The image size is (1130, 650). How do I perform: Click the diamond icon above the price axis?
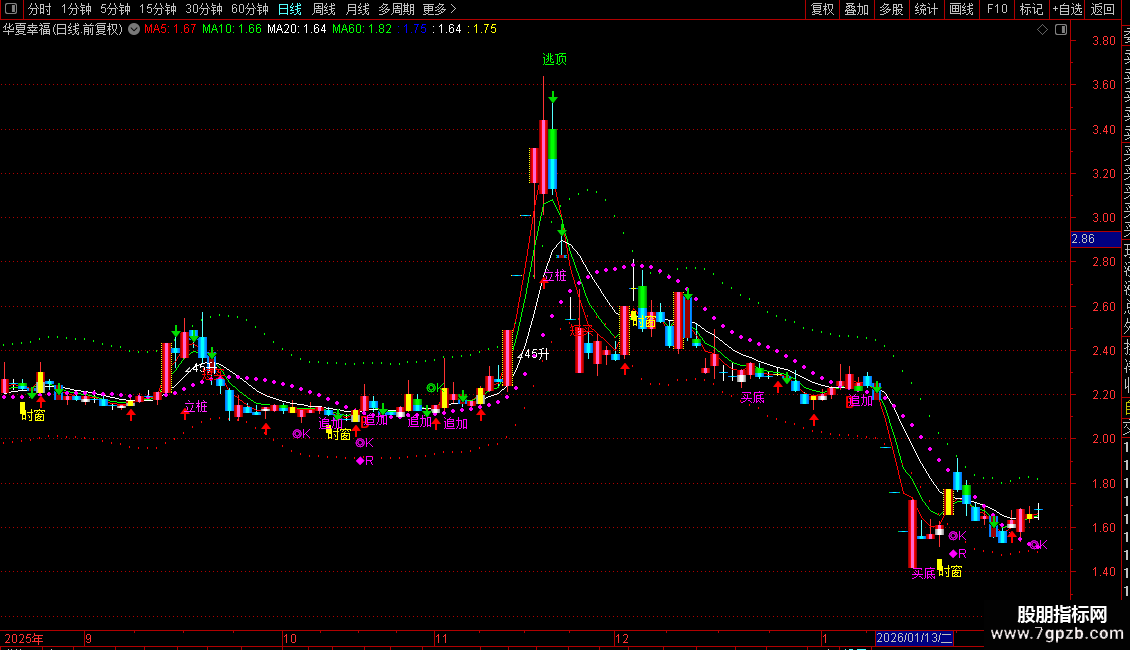tap(1042, 30)
